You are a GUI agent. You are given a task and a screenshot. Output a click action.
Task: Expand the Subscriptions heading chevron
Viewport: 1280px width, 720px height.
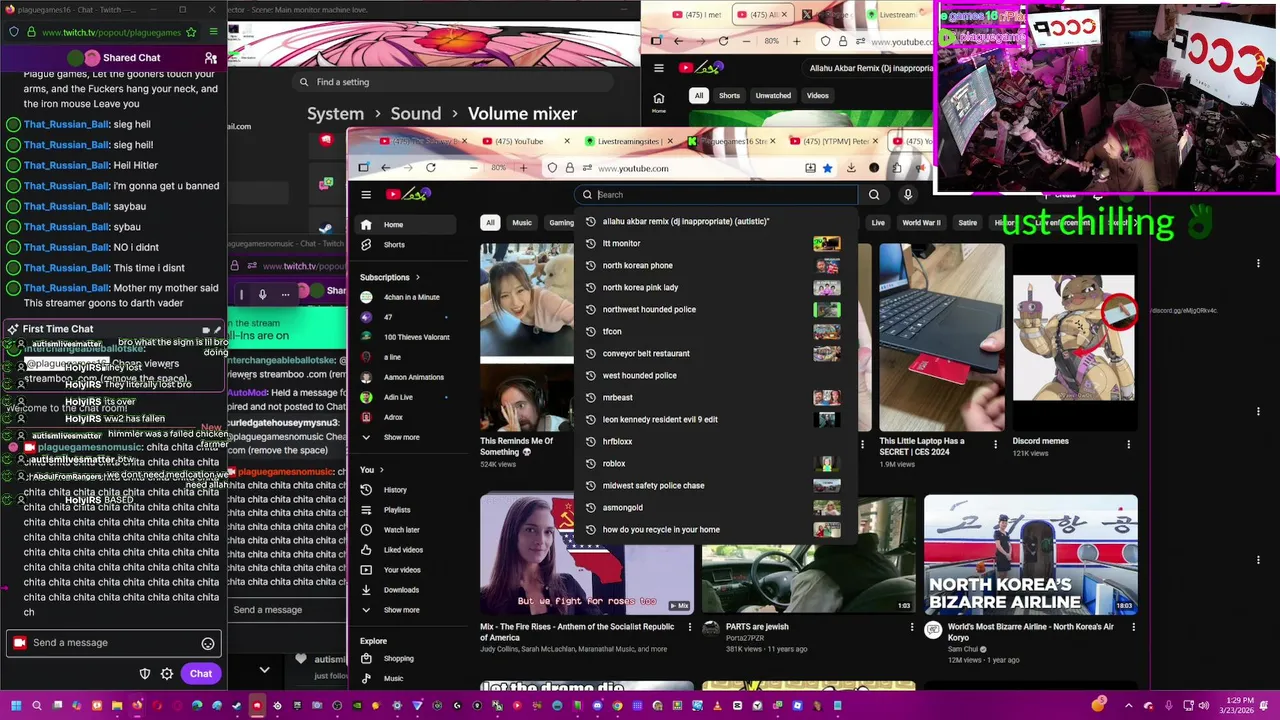point(418,277)
